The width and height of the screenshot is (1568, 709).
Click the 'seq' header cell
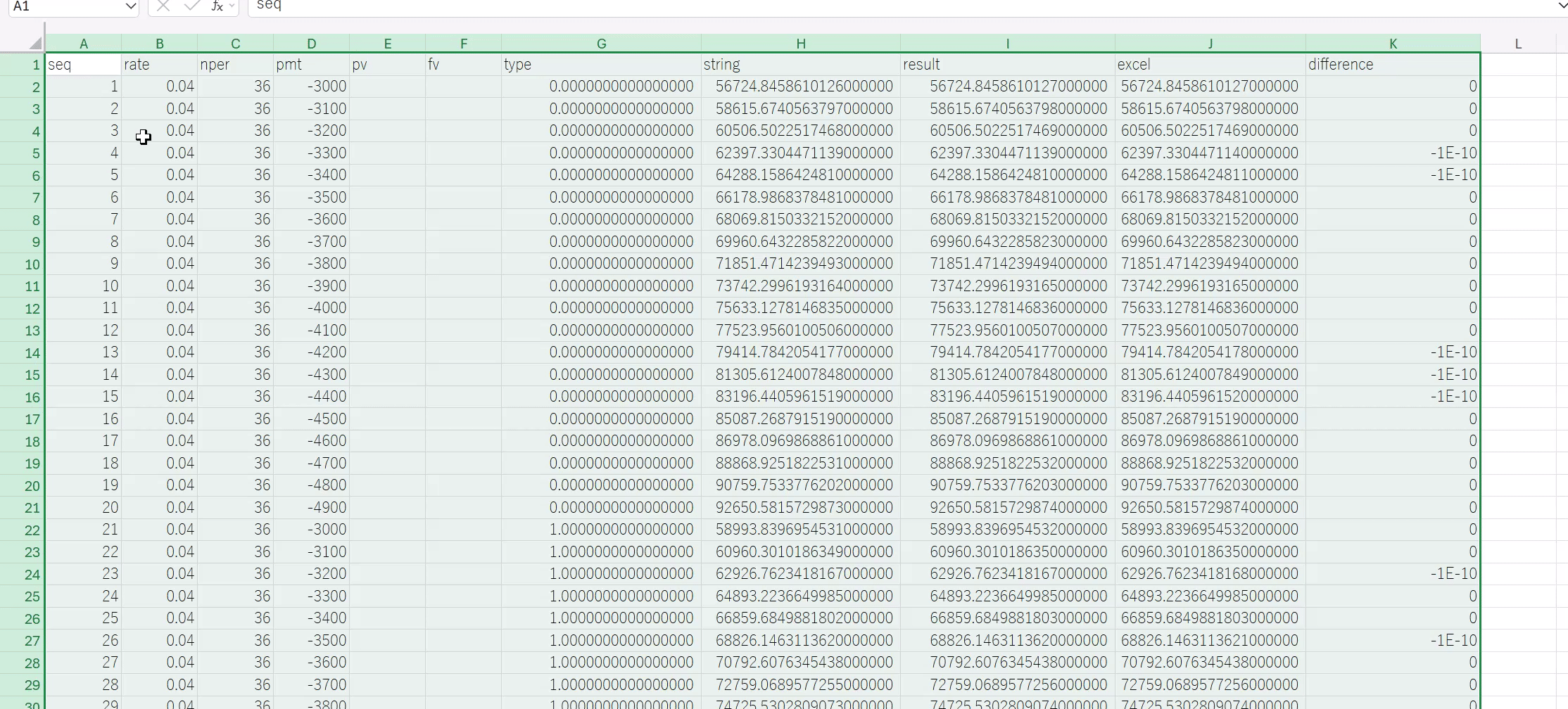tap(84, 65)
